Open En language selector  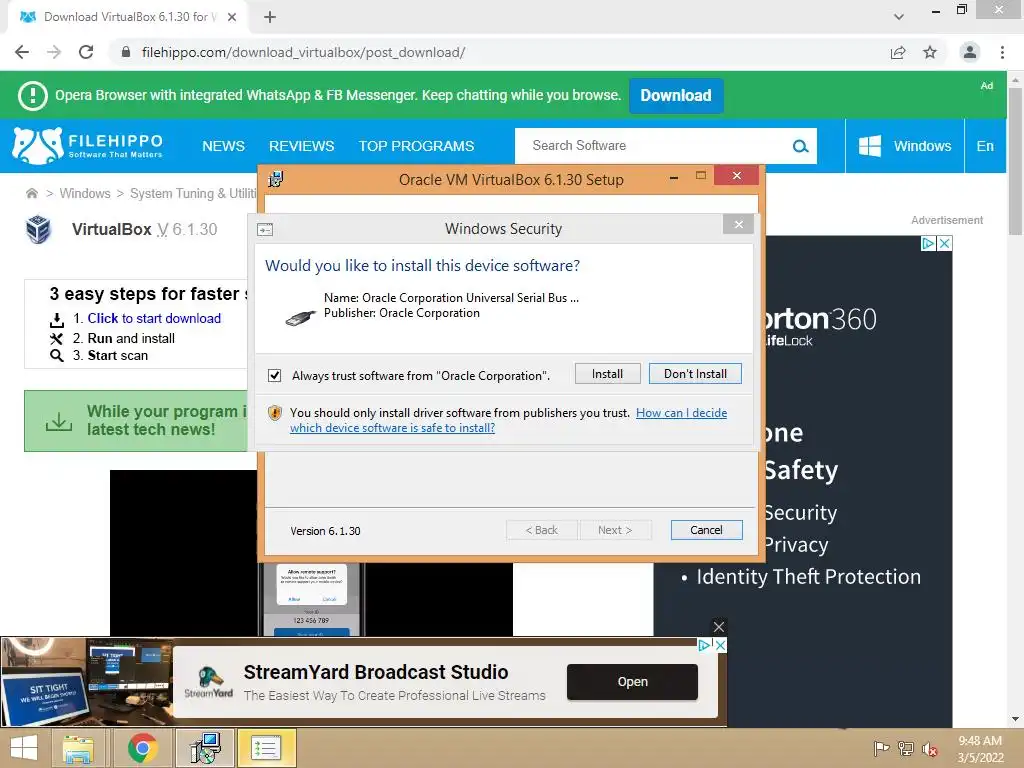[985, 146]
